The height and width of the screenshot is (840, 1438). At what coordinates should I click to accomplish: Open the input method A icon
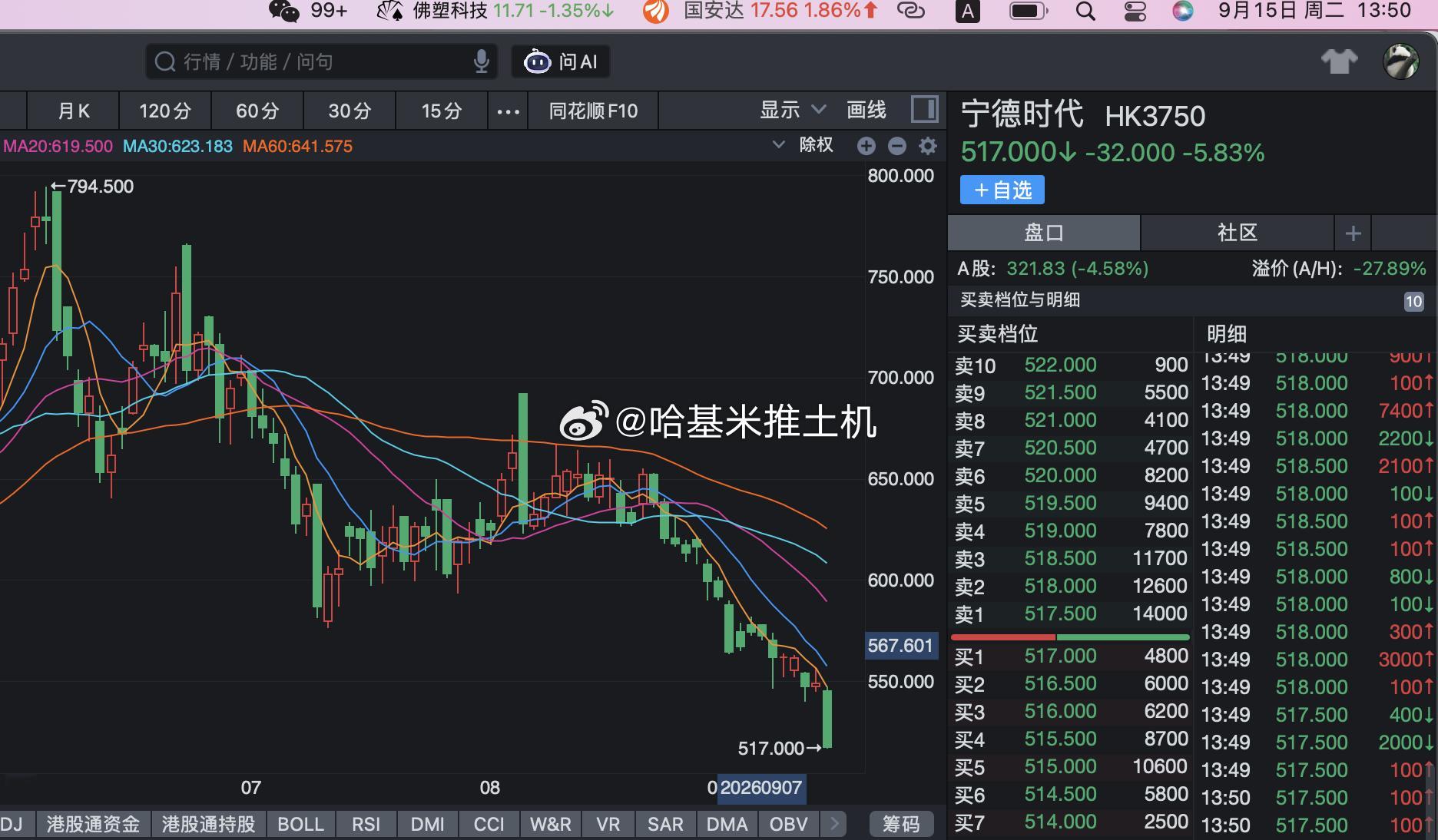click(967, 12)
